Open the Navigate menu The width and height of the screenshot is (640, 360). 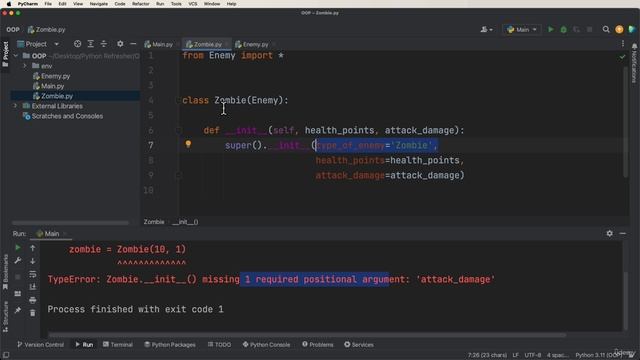click(x=99, y=4)
